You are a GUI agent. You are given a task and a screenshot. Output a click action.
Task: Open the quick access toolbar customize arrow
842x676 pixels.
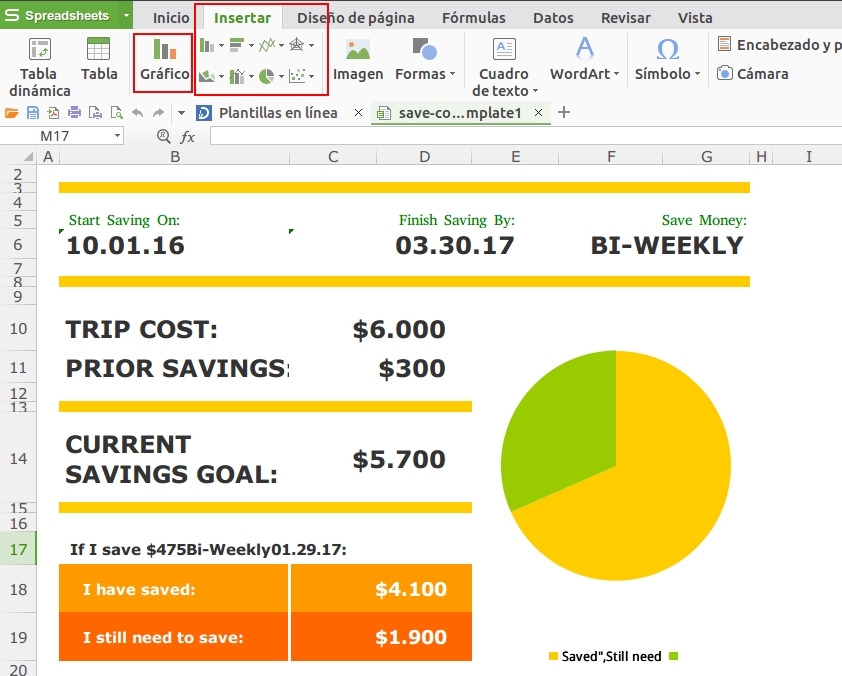pos(181,113)
